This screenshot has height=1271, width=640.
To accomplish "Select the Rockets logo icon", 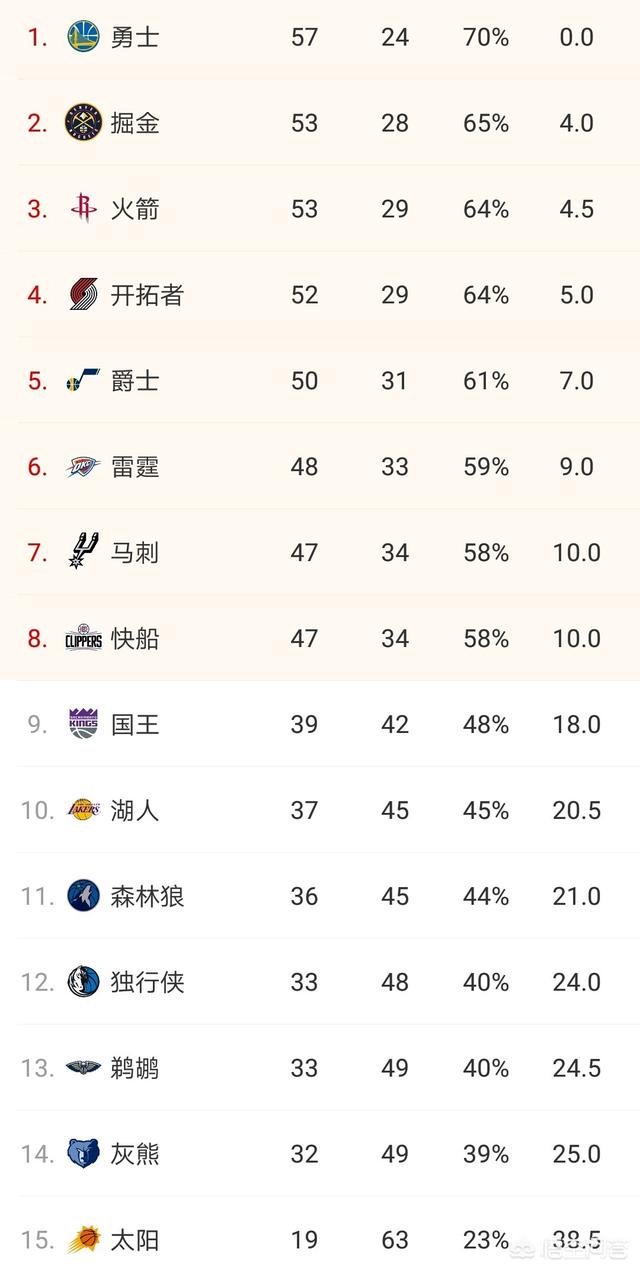I will coord(83,209).
